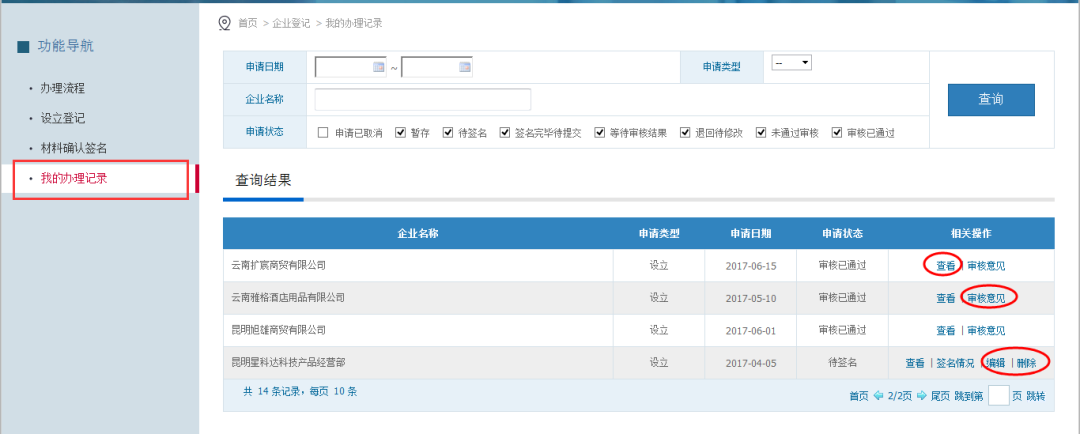Click the 首页 pagination link
Viewport: 1080px width, 434px height.
[859, 396]
